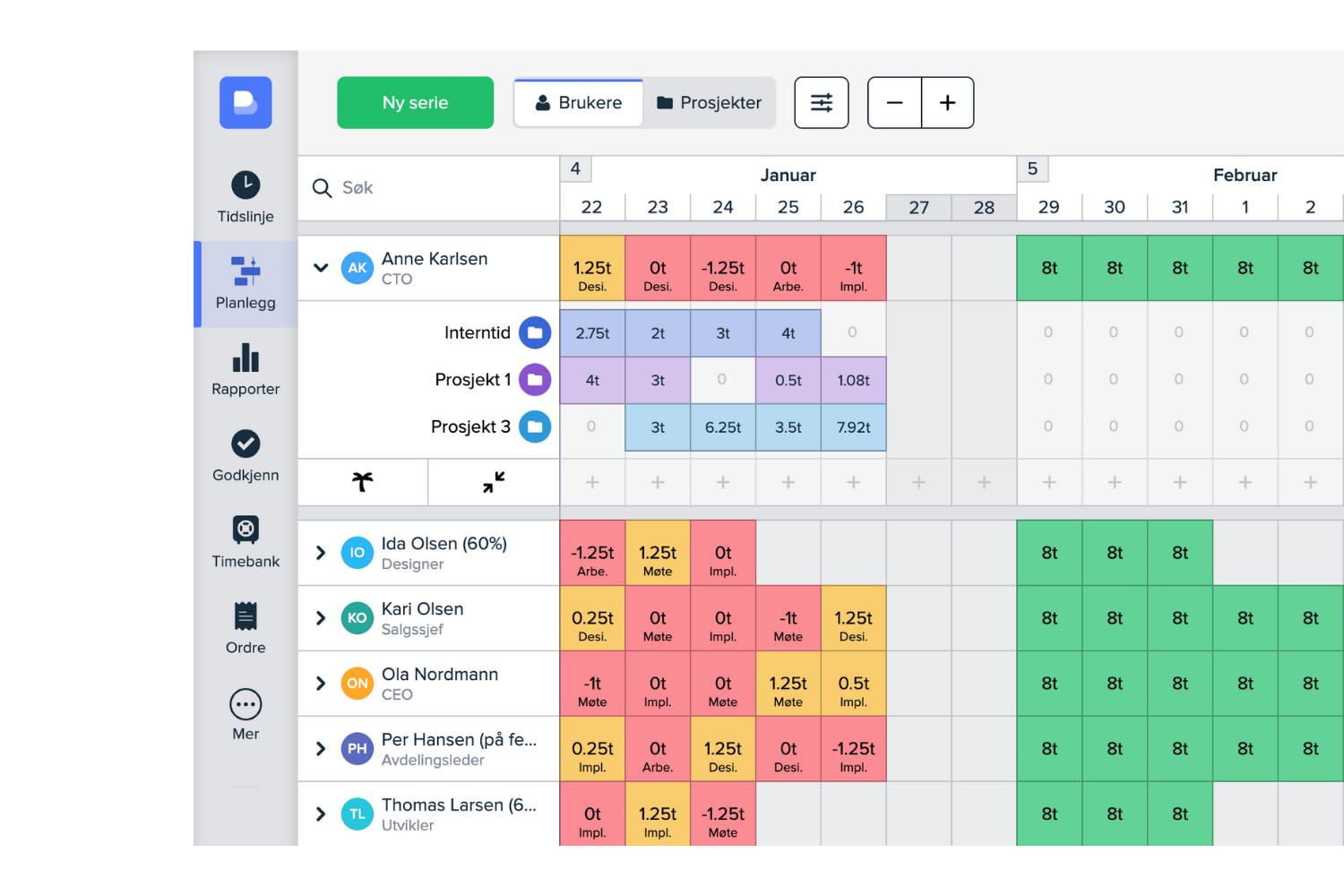1344x896 pixels.
Task: Click the Prosjekt 3 blue folder icon
Action: (x=535, y=426)
